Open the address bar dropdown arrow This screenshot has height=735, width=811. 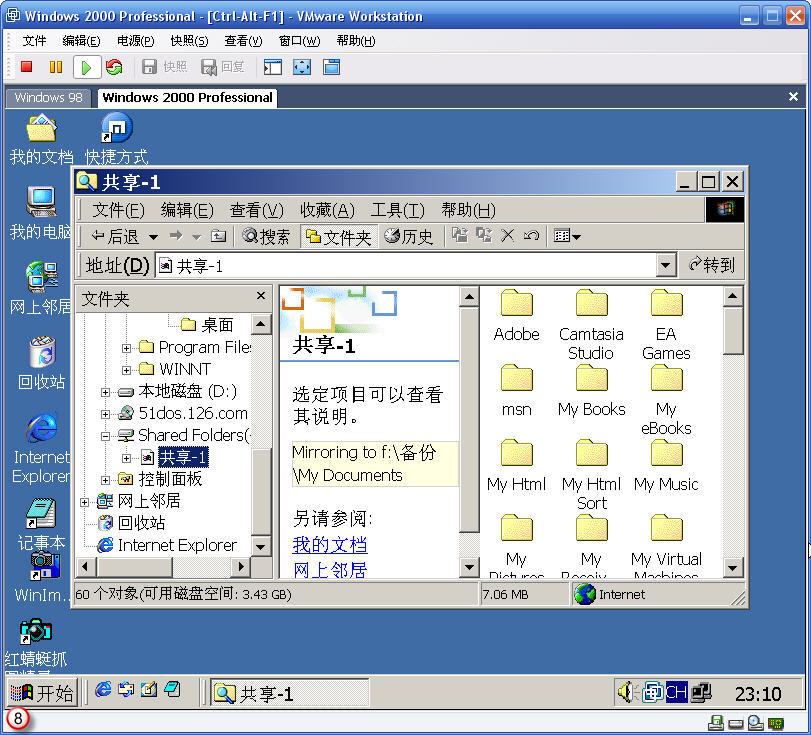[666, 266]
